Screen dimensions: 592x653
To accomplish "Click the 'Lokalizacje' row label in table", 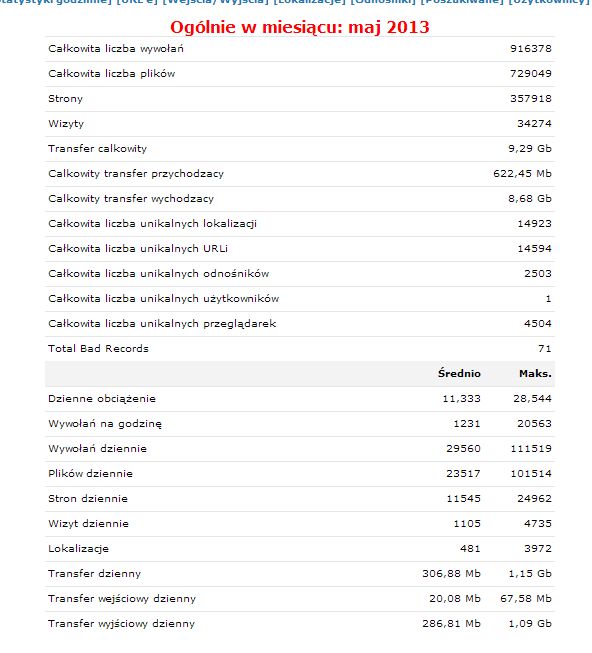I will tap(78, 548).
